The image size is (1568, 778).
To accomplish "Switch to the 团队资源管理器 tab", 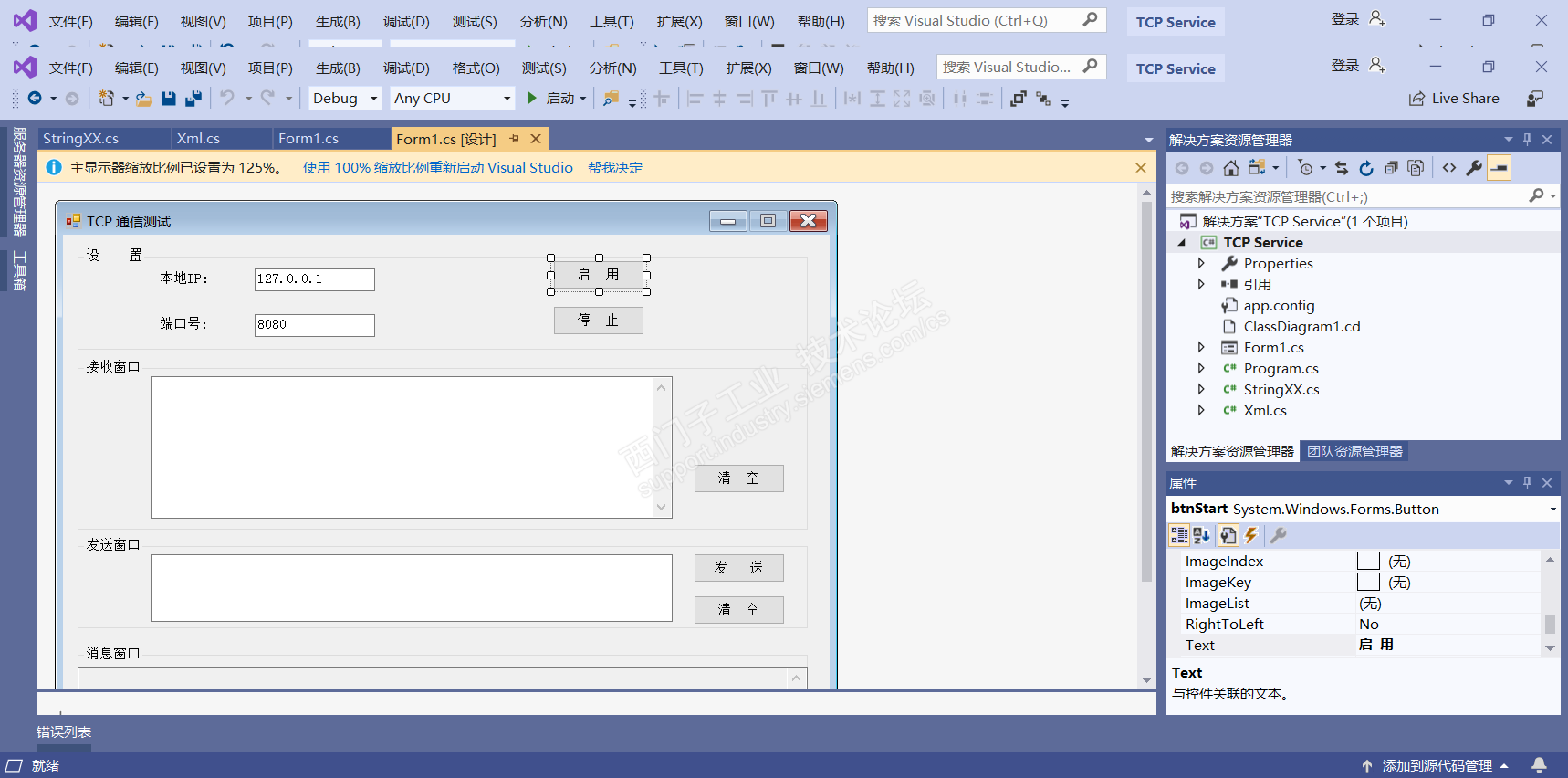I will (1355, 452).
